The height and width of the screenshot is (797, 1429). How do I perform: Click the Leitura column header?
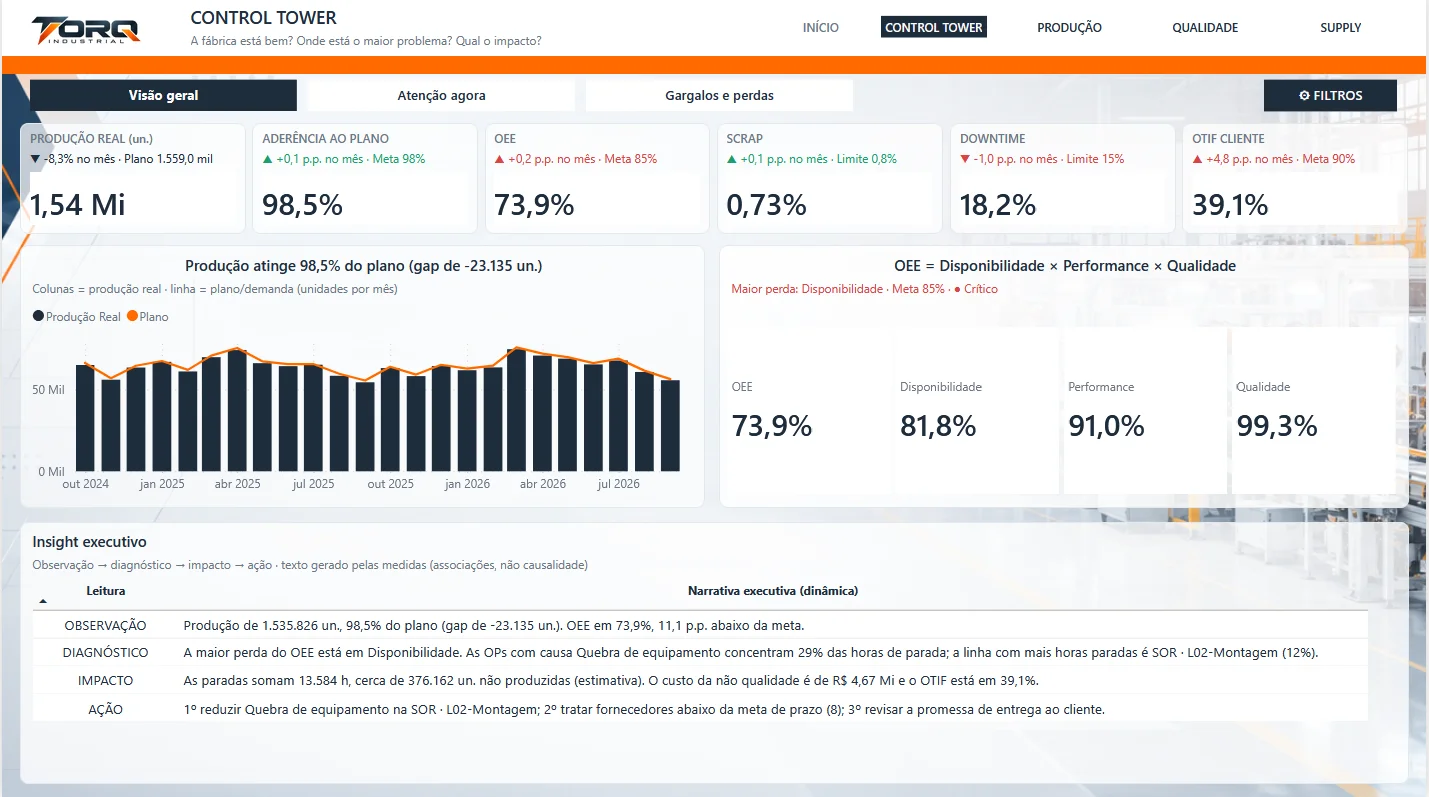point(105,591)
